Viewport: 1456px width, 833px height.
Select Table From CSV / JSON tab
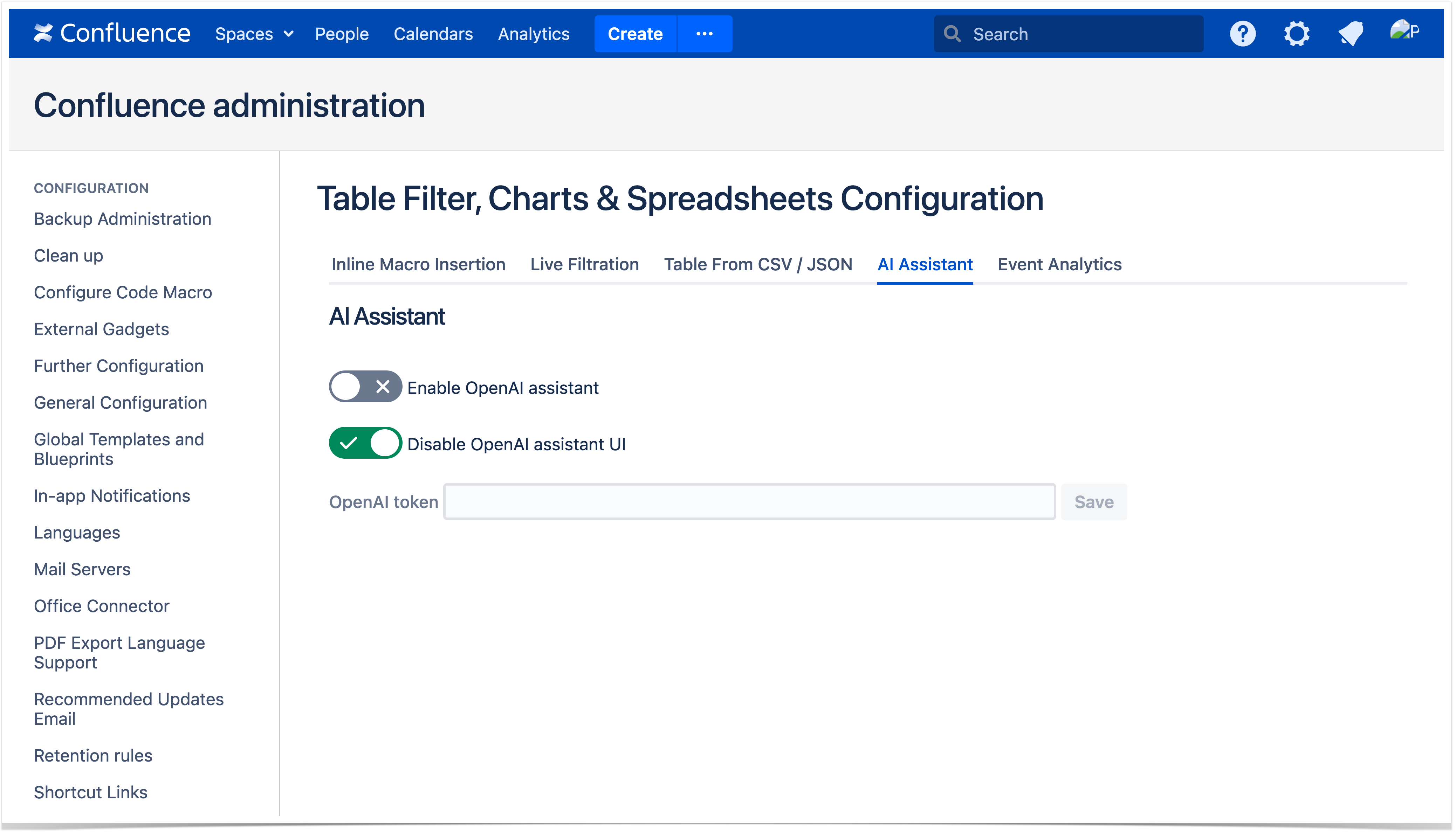pos(758,264)
